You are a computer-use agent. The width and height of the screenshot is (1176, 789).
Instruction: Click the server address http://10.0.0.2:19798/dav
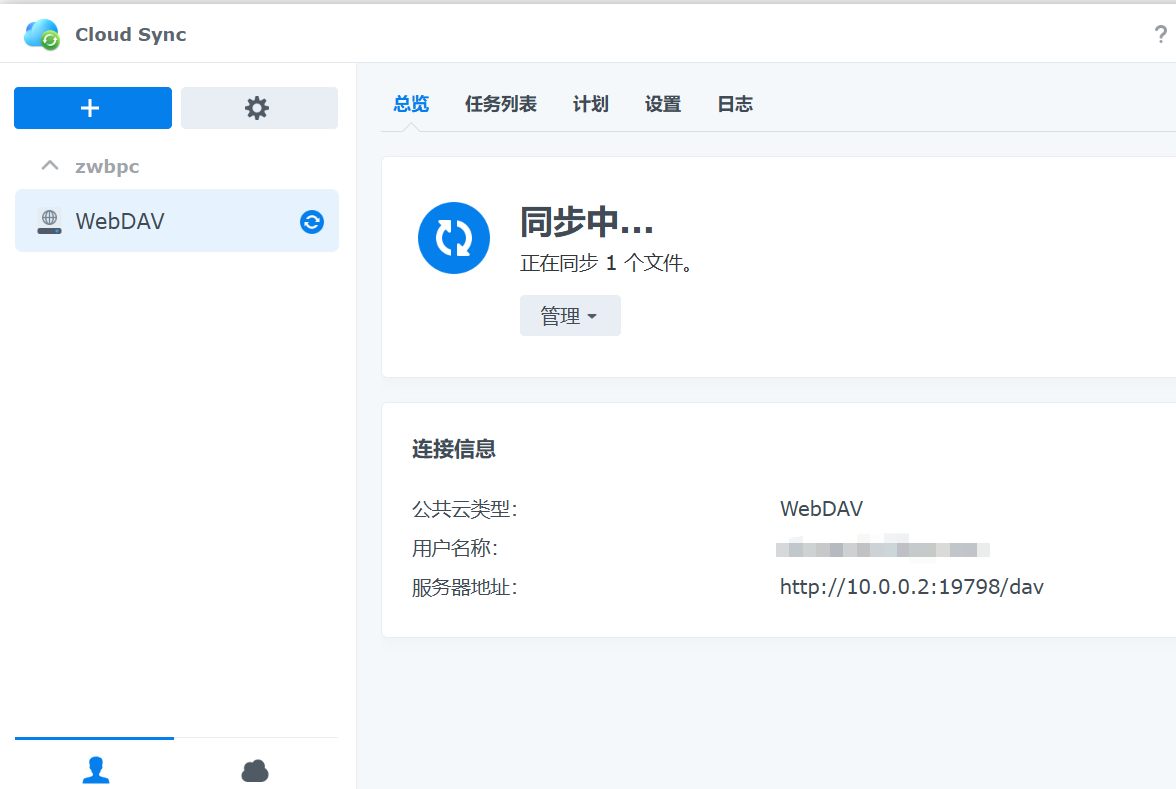911,587
